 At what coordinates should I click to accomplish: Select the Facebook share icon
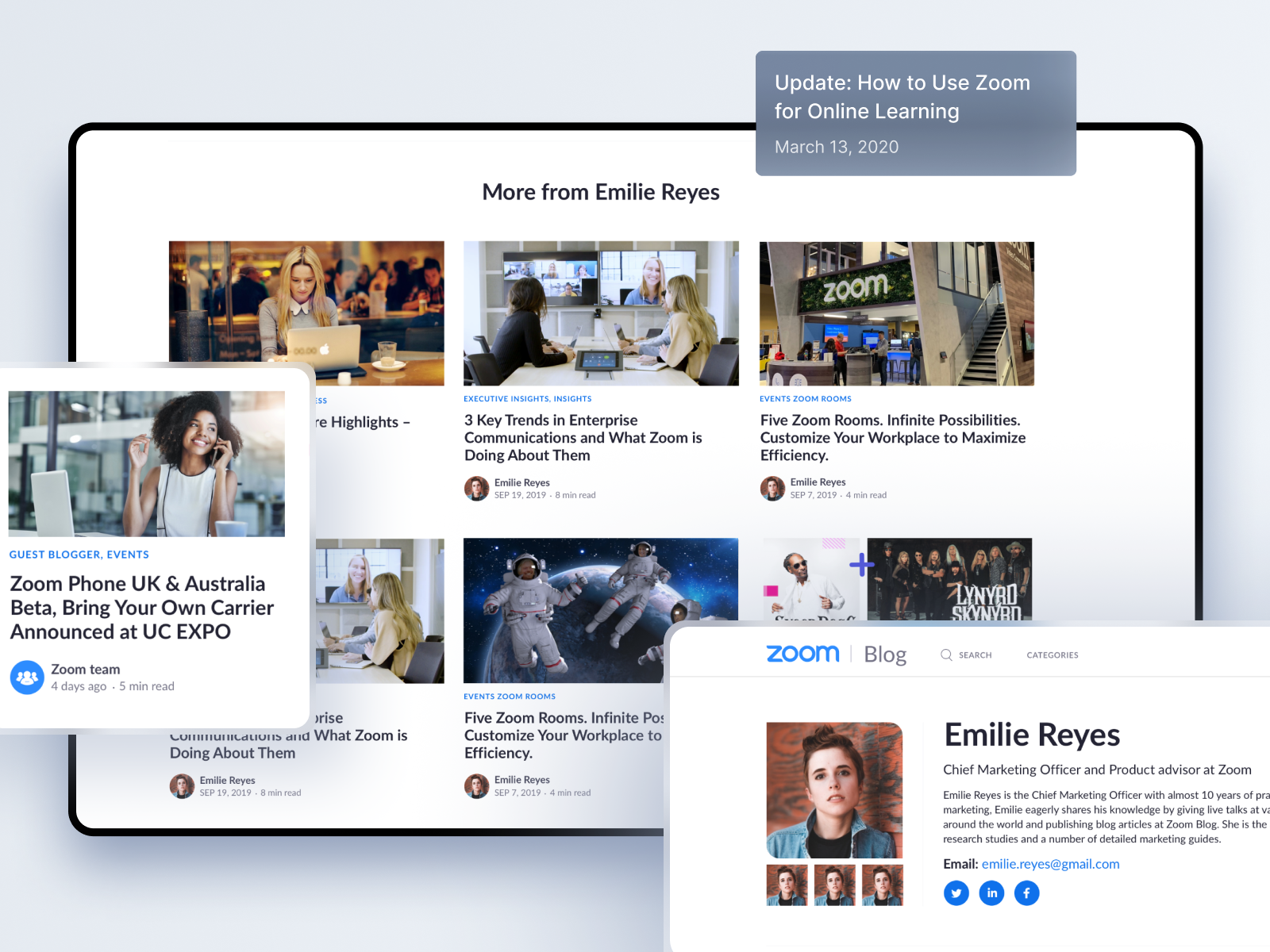(1027, 893)
